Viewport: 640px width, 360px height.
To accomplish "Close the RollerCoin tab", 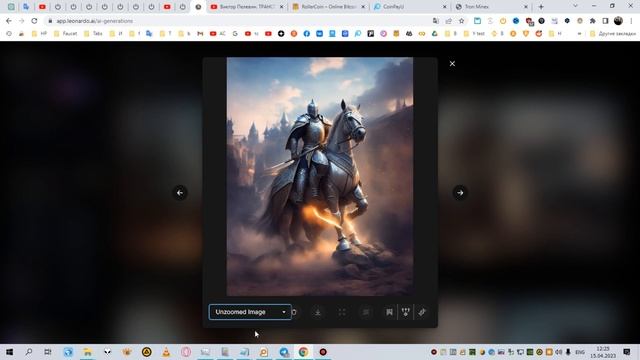I will (x=363, y=7).
